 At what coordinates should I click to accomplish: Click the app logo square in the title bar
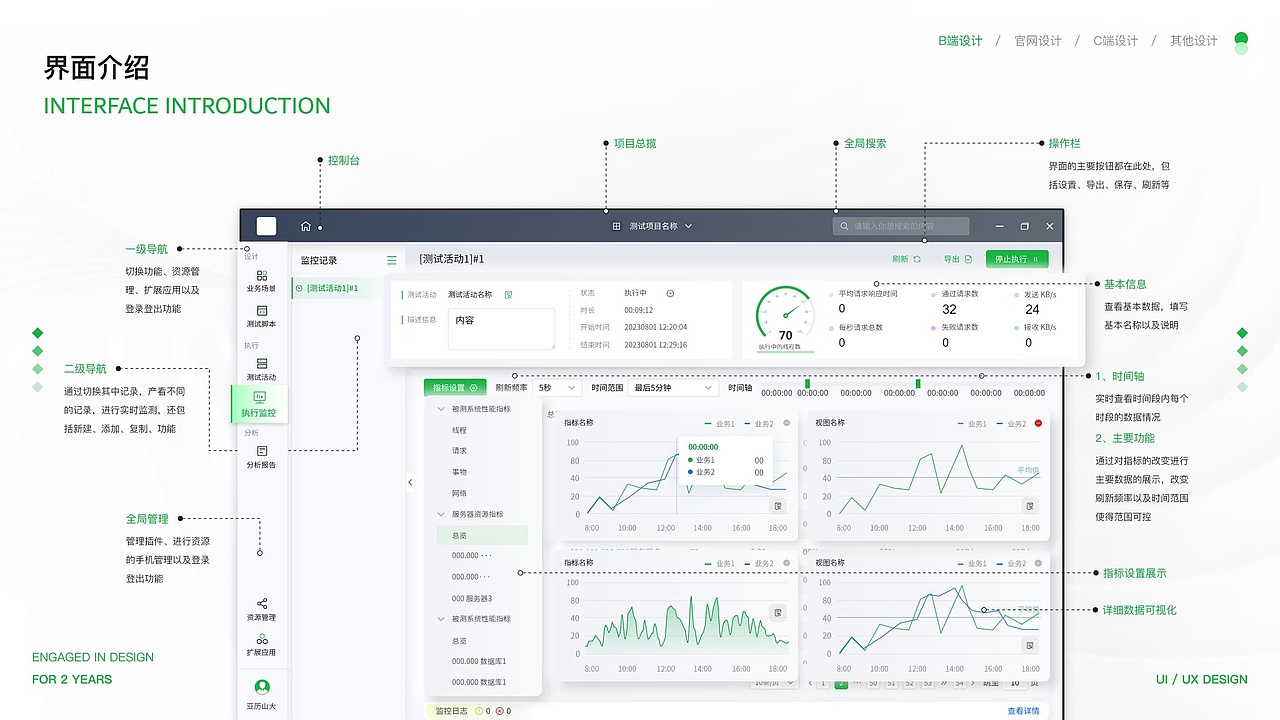tap(266, 226)
